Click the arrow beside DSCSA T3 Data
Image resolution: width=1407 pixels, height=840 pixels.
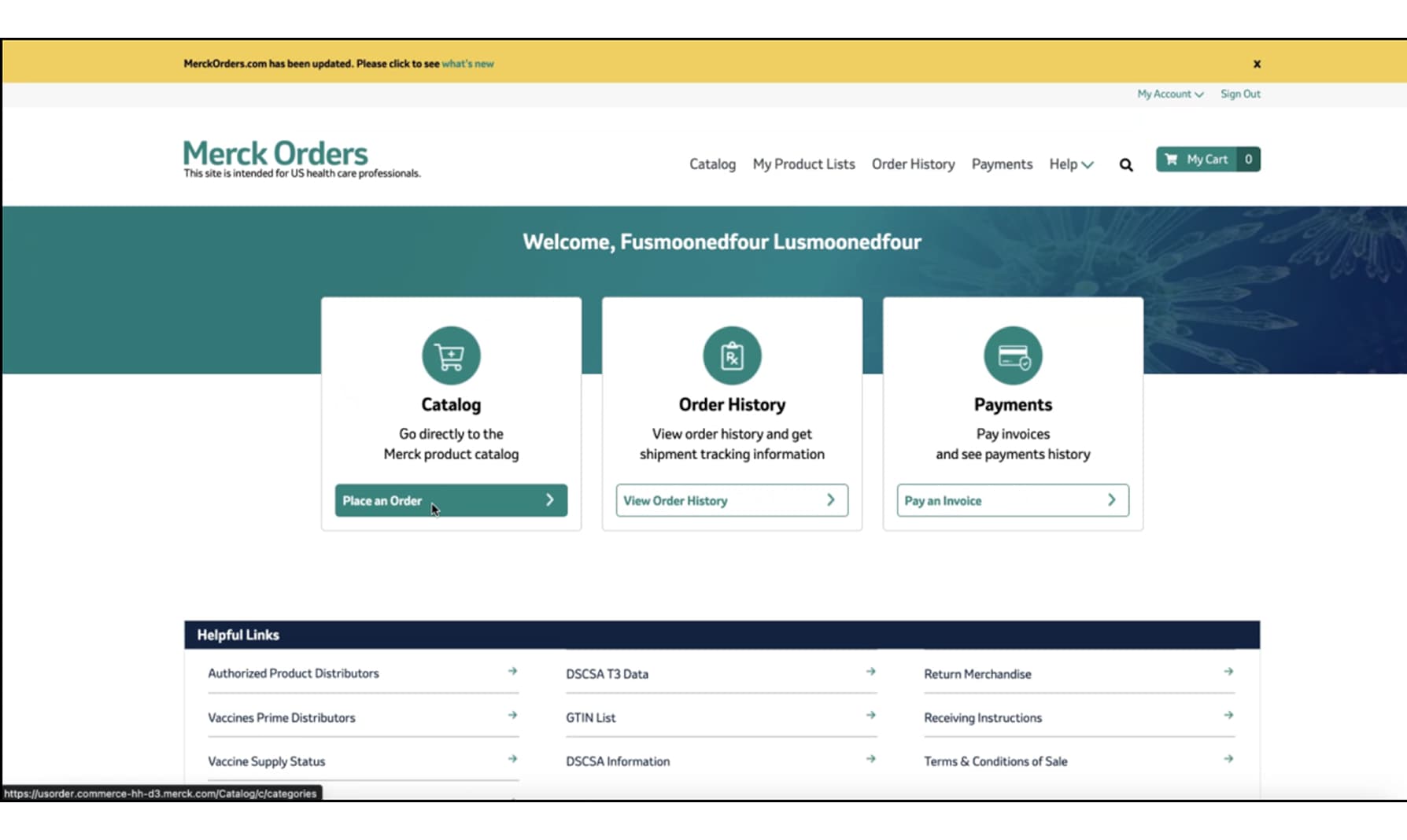(x=870, y=672)
